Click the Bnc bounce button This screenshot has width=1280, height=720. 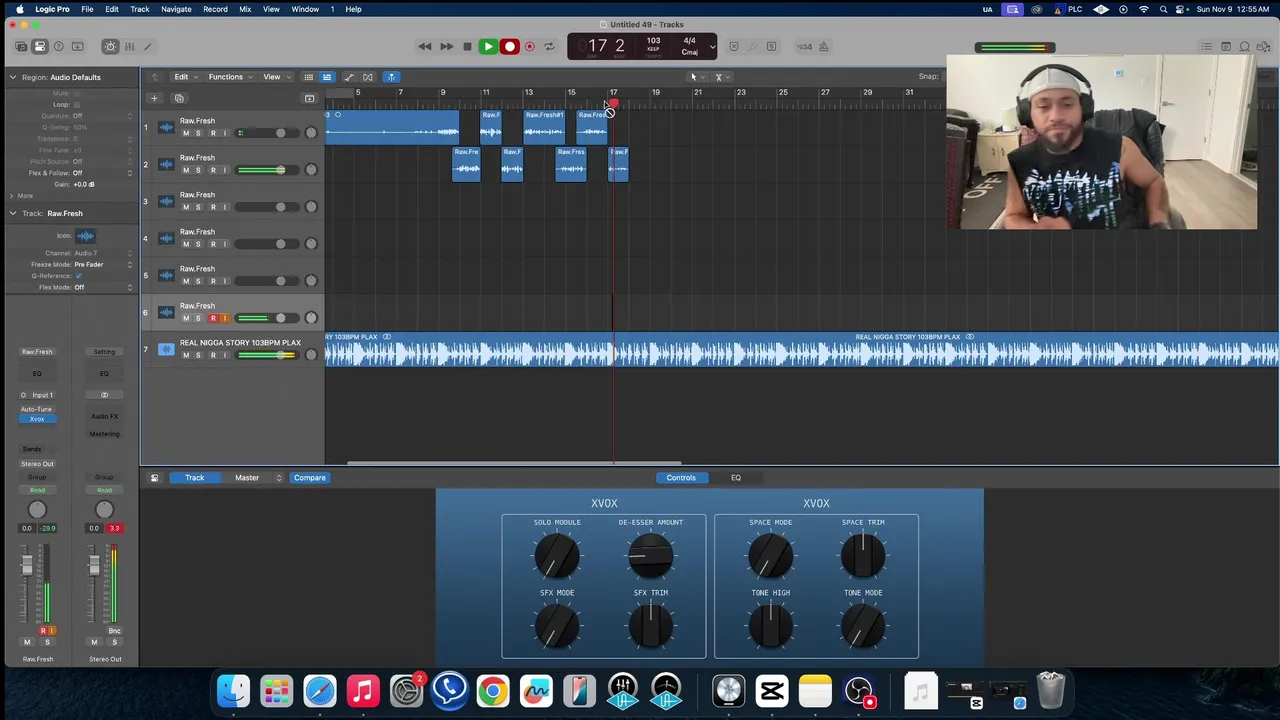tap(114, 631)
